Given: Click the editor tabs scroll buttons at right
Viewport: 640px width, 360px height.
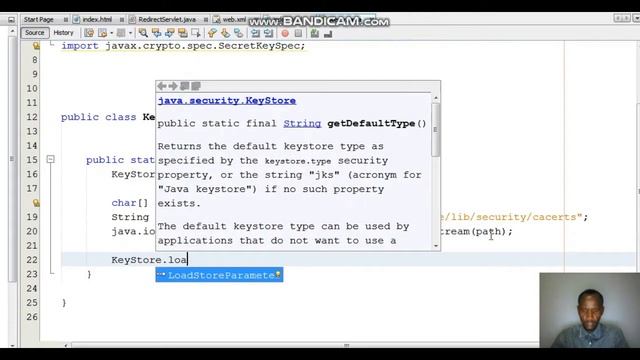Looking at the screenshot, I should (x=622, y=18).
